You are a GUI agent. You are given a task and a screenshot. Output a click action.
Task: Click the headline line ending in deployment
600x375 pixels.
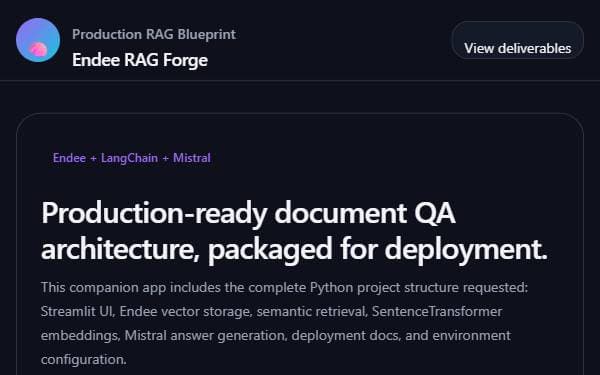point(294,249)
